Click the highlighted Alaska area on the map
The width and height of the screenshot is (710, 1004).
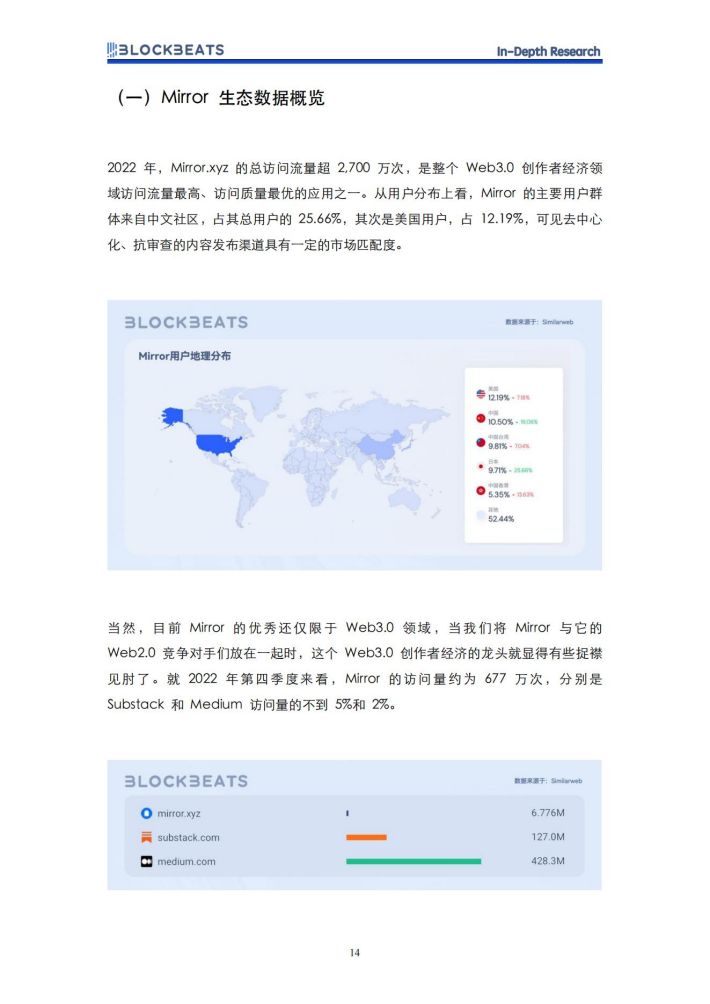click(172, 416)
